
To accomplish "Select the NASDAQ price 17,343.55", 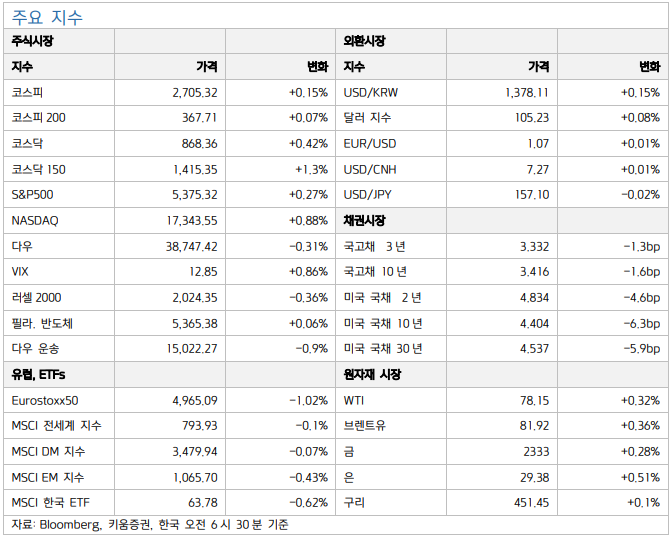I will tap(192, 221).
